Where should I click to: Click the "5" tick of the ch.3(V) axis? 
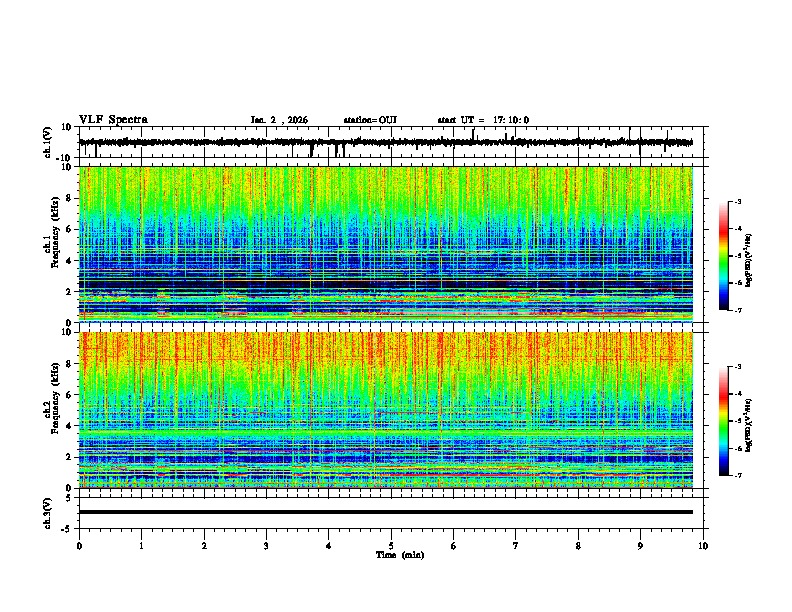tap(69, 498)
